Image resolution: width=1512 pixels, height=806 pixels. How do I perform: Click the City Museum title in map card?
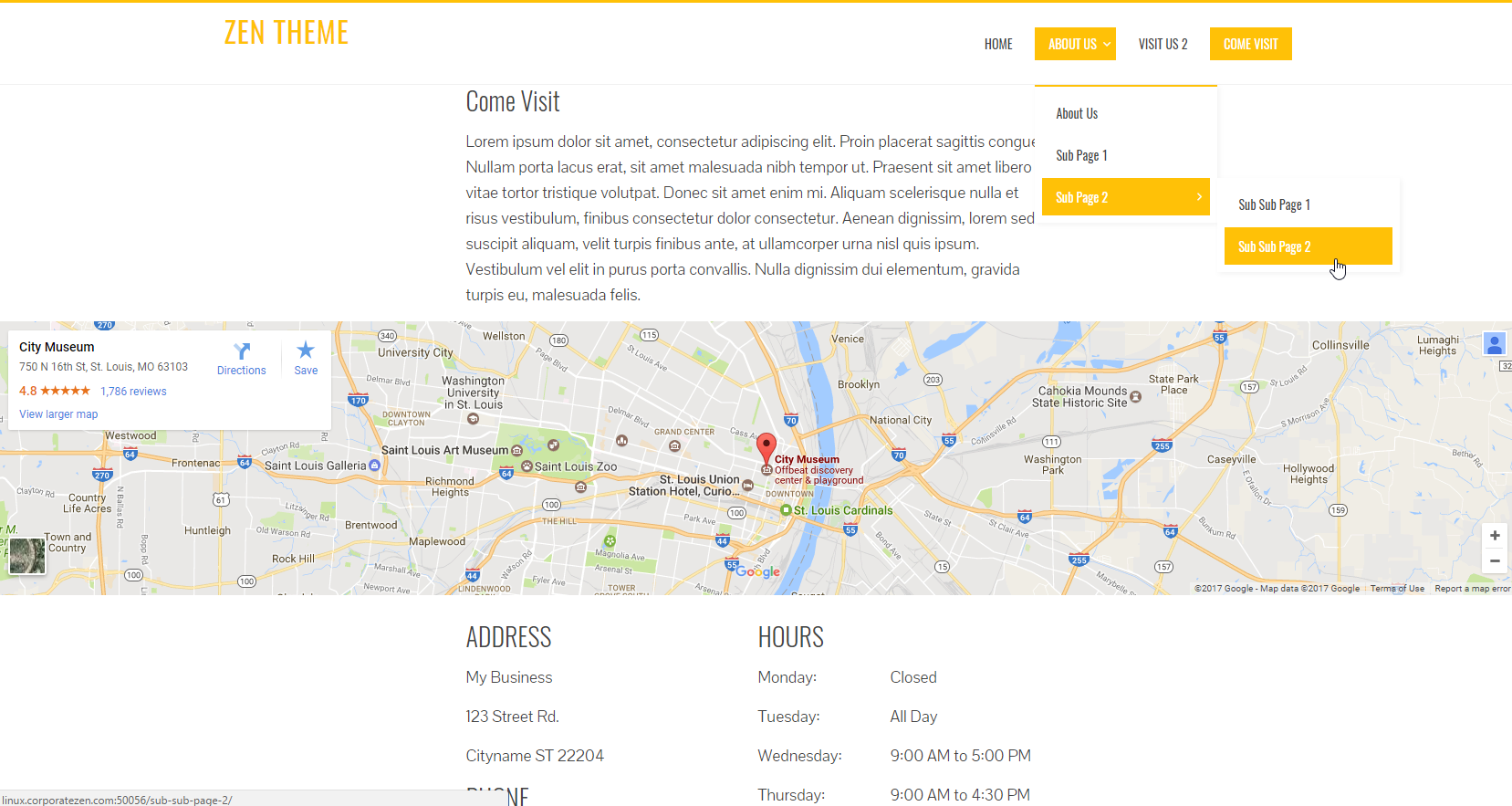[x=57, y=347]
